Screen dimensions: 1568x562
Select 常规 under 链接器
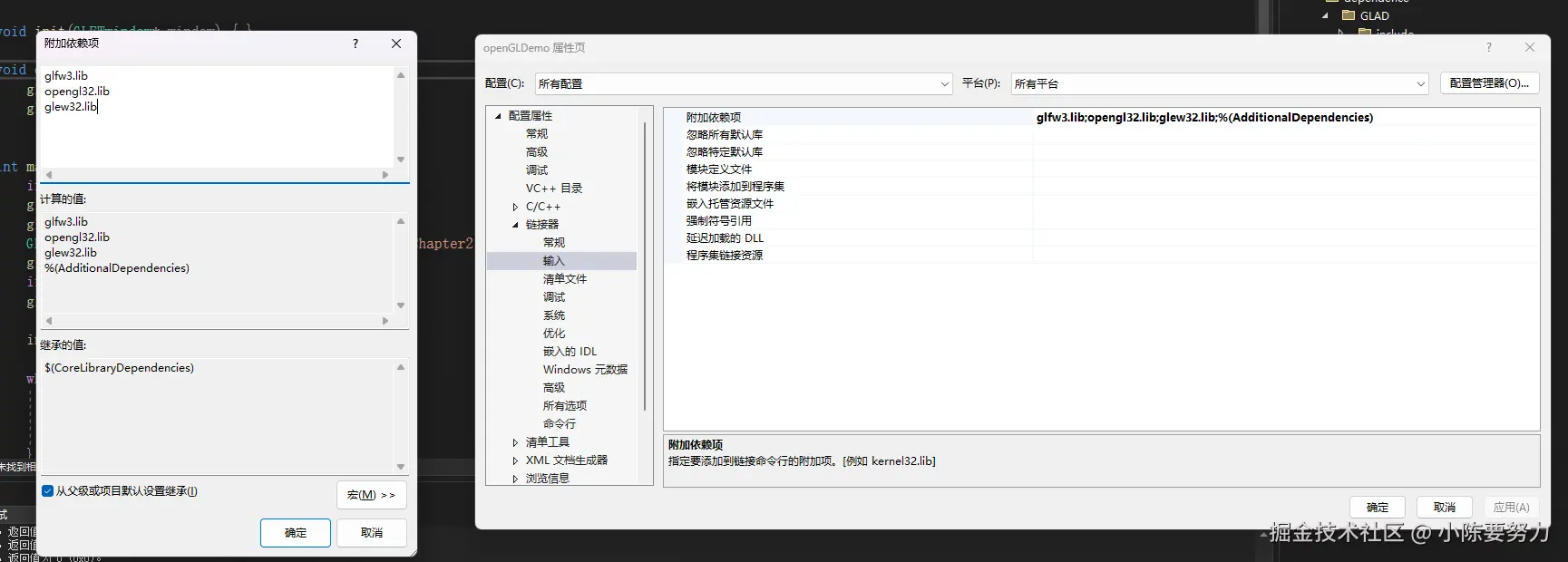click(554, 243)
